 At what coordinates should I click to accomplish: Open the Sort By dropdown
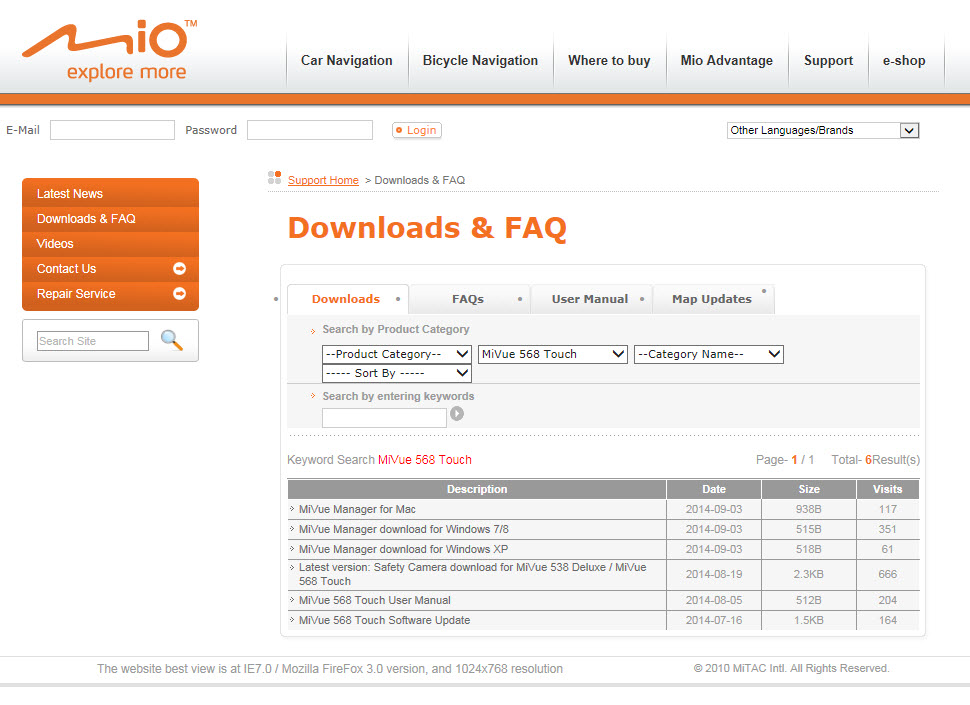[397, 374]
